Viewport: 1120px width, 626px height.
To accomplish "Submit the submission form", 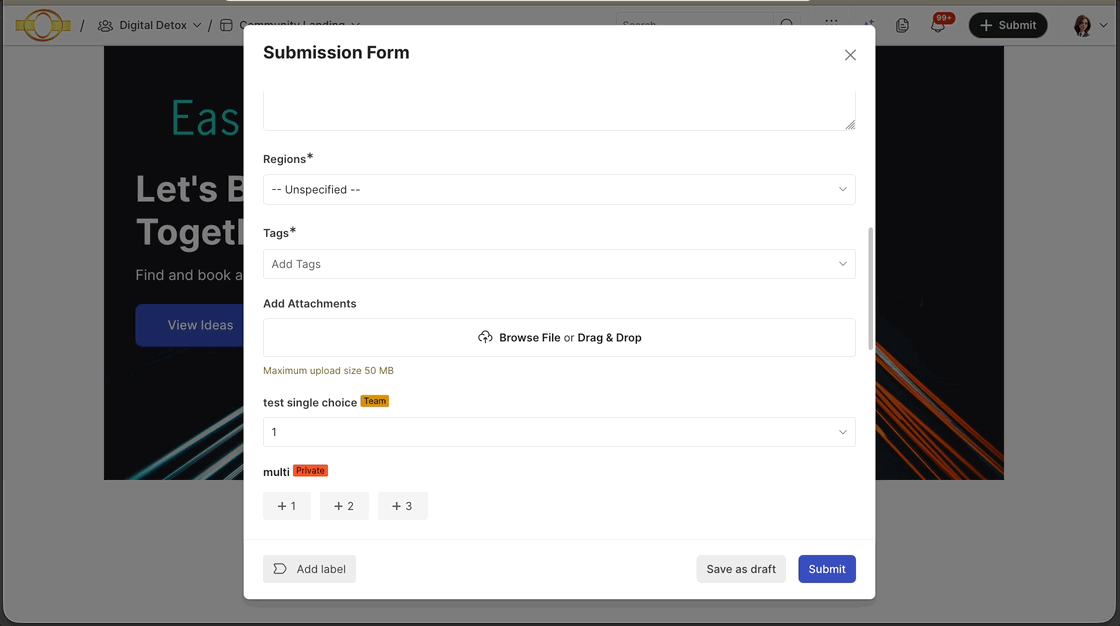I will (x=827, y=568).
